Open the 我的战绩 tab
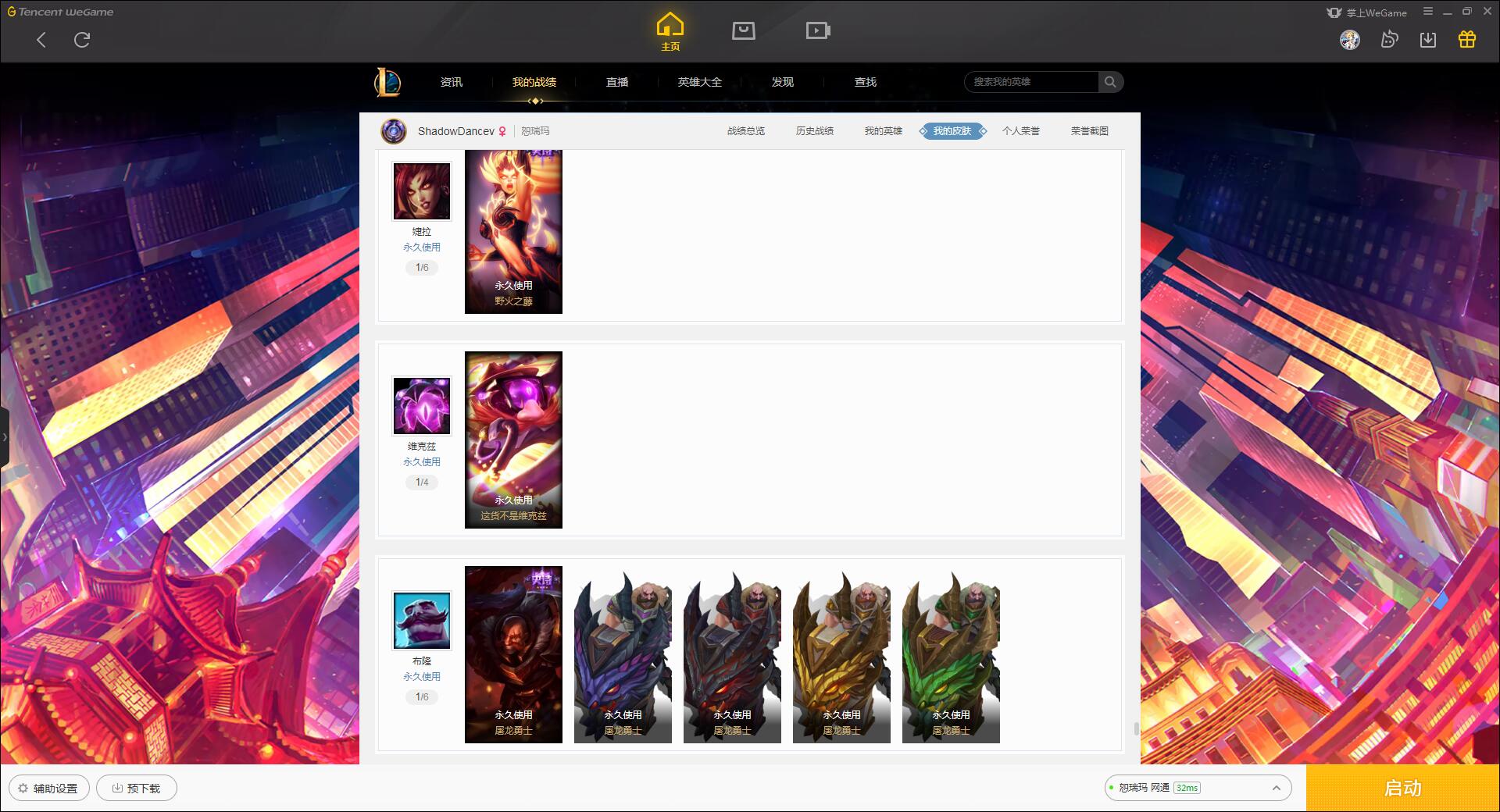This screenshot has width=1500, height=812. coord(534,82)
